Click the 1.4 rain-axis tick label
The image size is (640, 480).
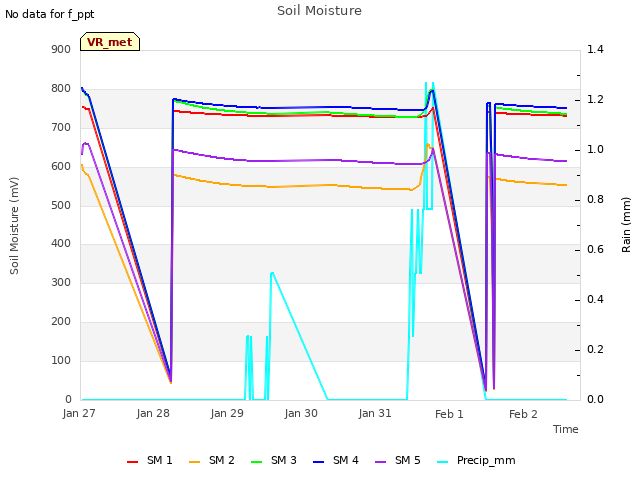click(x=596, y=49)
